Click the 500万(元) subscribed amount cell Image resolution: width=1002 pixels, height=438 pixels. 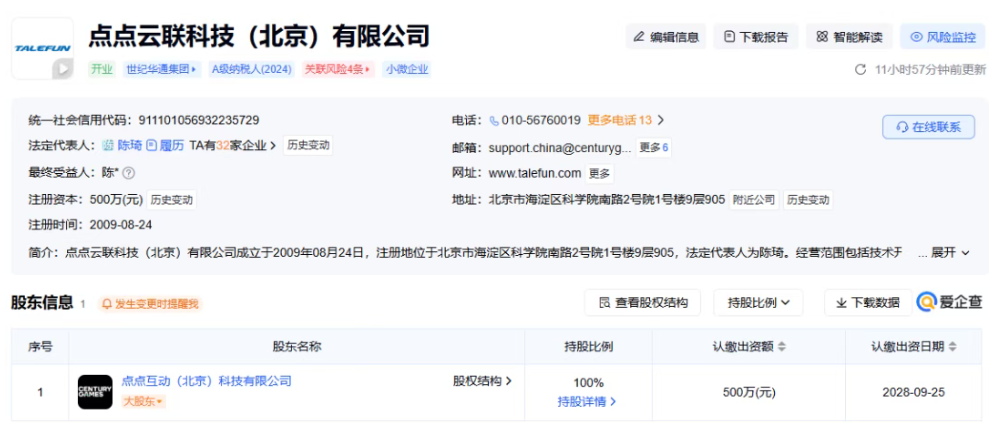tap(749, 392)
